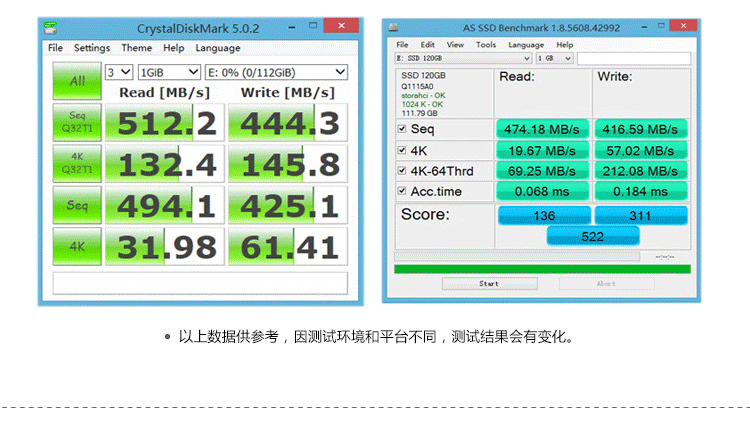Click the 512.2 Seq Q32T1 read result
Image resolution: width=750 pixels, height=425 pixels.
pos(165,122)
